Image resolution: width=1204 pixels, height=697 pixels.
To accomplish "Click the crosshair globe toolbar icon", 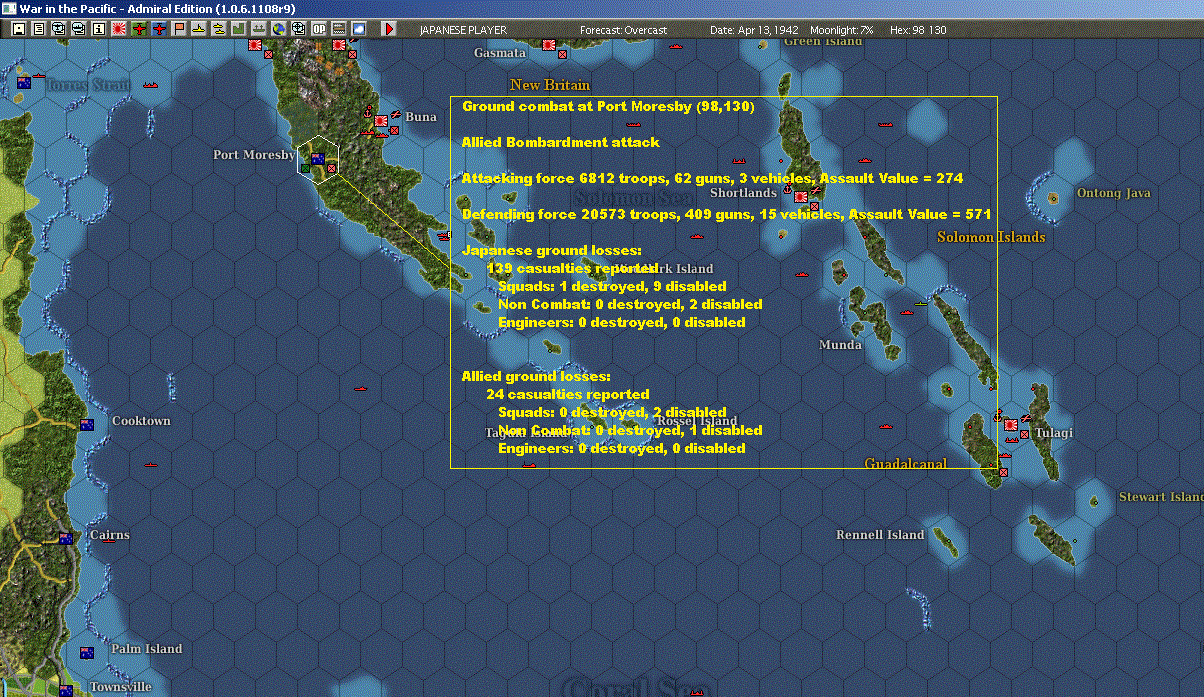I will click(x=299, y=29).
